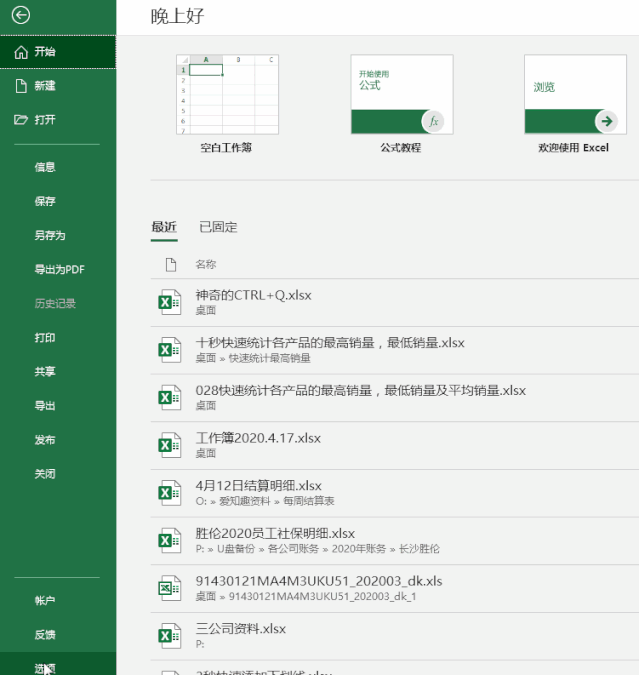Click the new document icon beside 新建
Image resolution: width=639 pixels, height=675 pixels.
click(21, 86)
